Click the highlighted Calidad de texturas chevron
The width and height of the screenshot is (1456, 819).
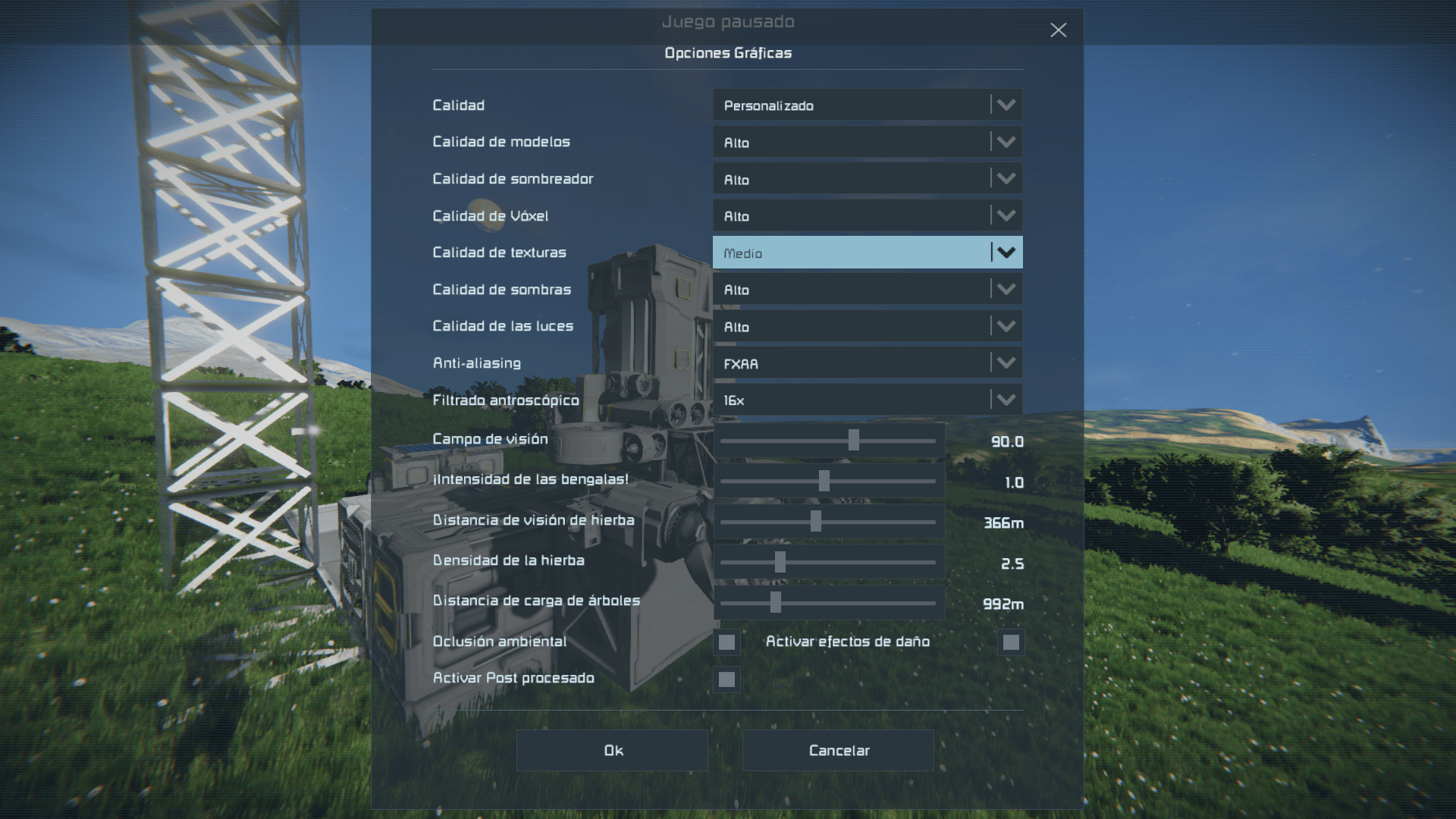coord(1006,253)
